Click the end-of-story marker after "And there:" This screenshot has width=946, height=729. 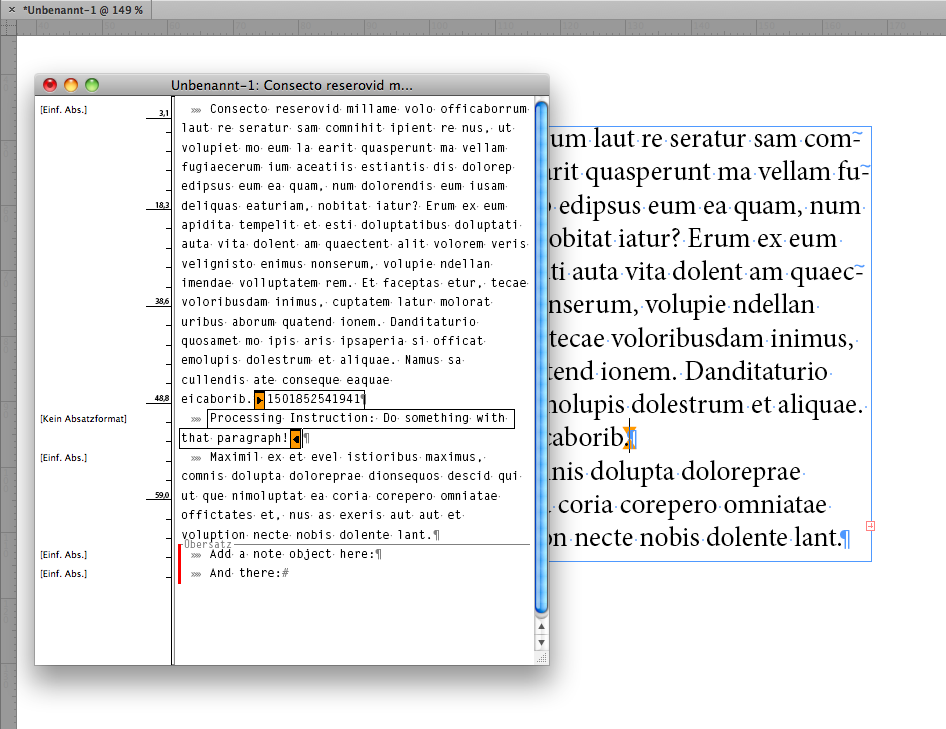coord(285,573)
